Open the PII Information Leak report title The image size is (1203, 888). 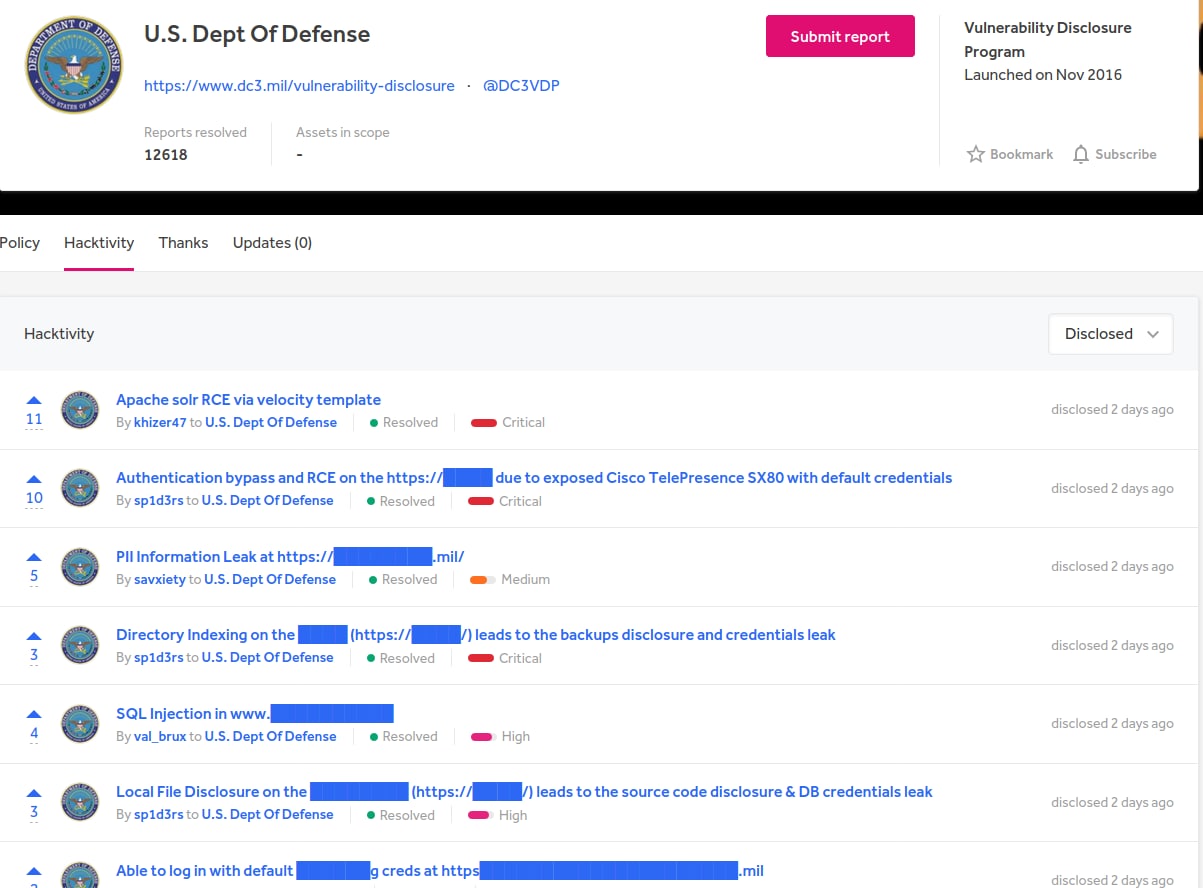point(290,557)
